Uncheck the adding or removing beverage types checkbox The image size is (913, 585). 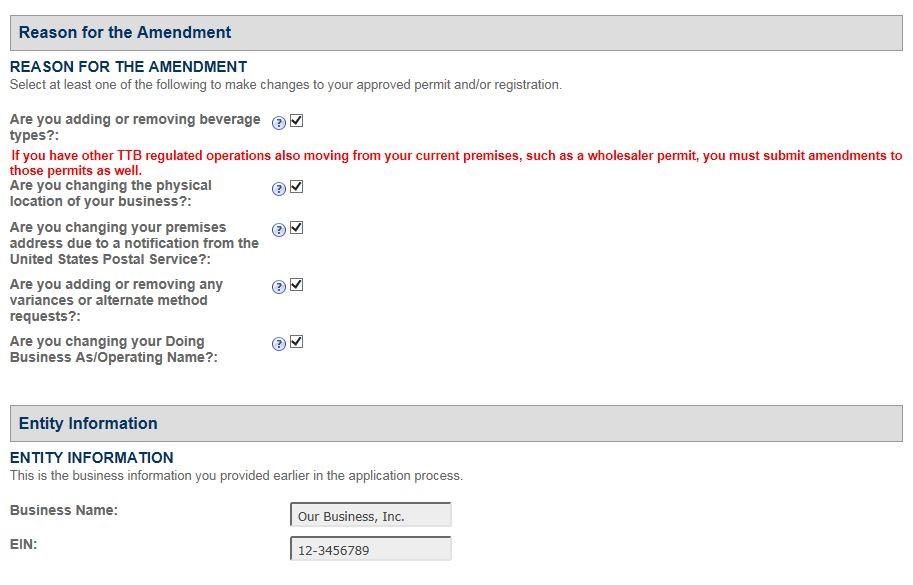296,121
